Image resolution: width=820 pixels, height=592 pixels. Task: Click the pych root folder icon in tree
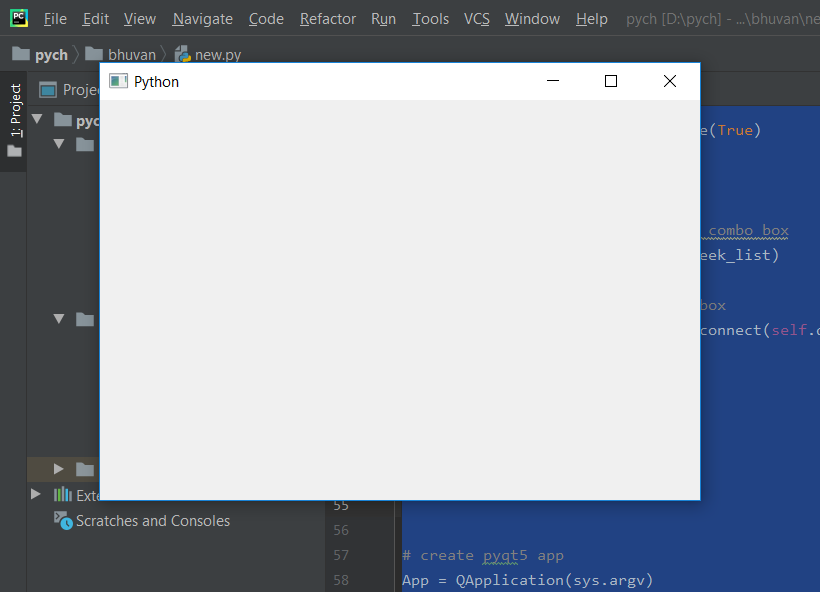point(63,120)
